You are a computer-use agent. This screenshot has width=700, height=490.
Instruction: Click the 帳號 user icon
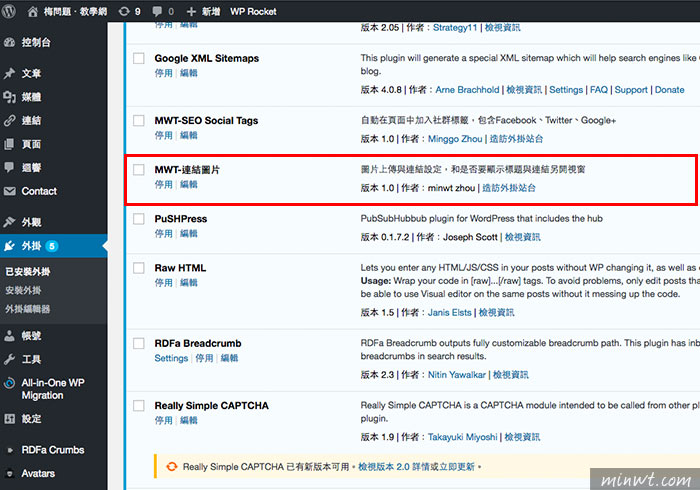point(9,336)
